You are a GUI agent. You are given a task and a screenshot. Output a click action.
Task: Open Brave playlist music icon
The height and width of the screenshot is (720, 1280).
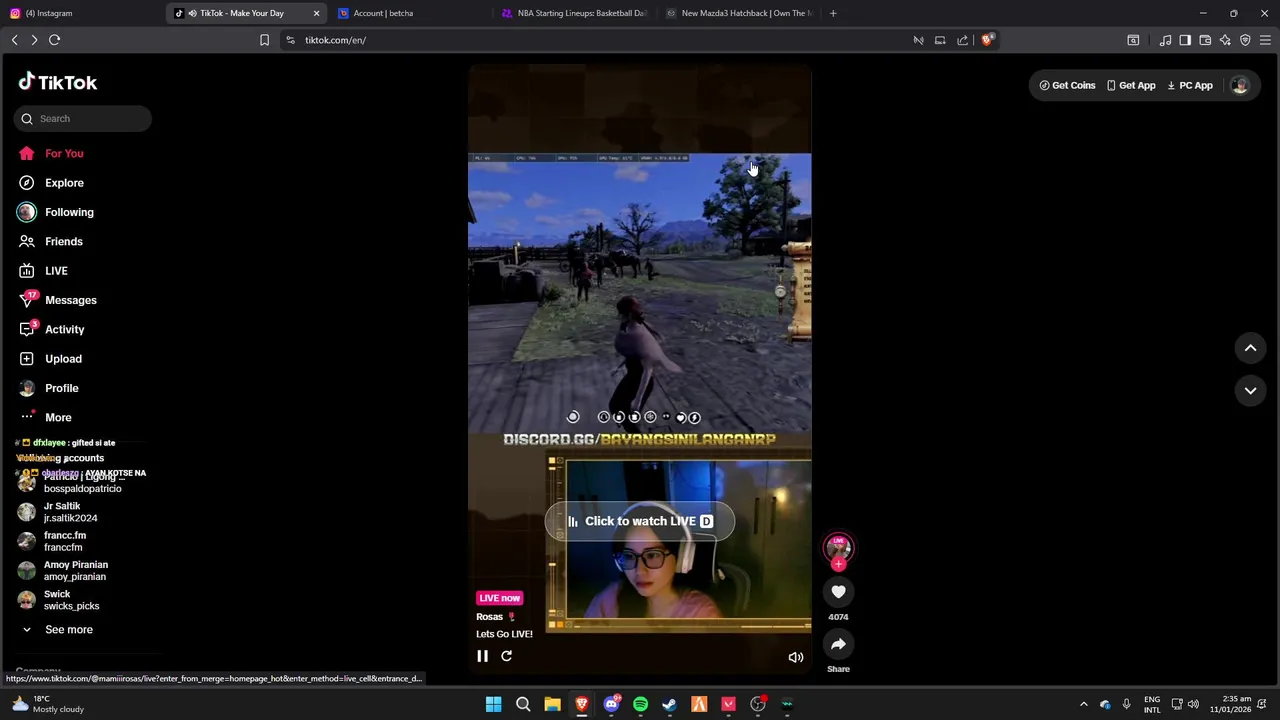coord(1165,40)
